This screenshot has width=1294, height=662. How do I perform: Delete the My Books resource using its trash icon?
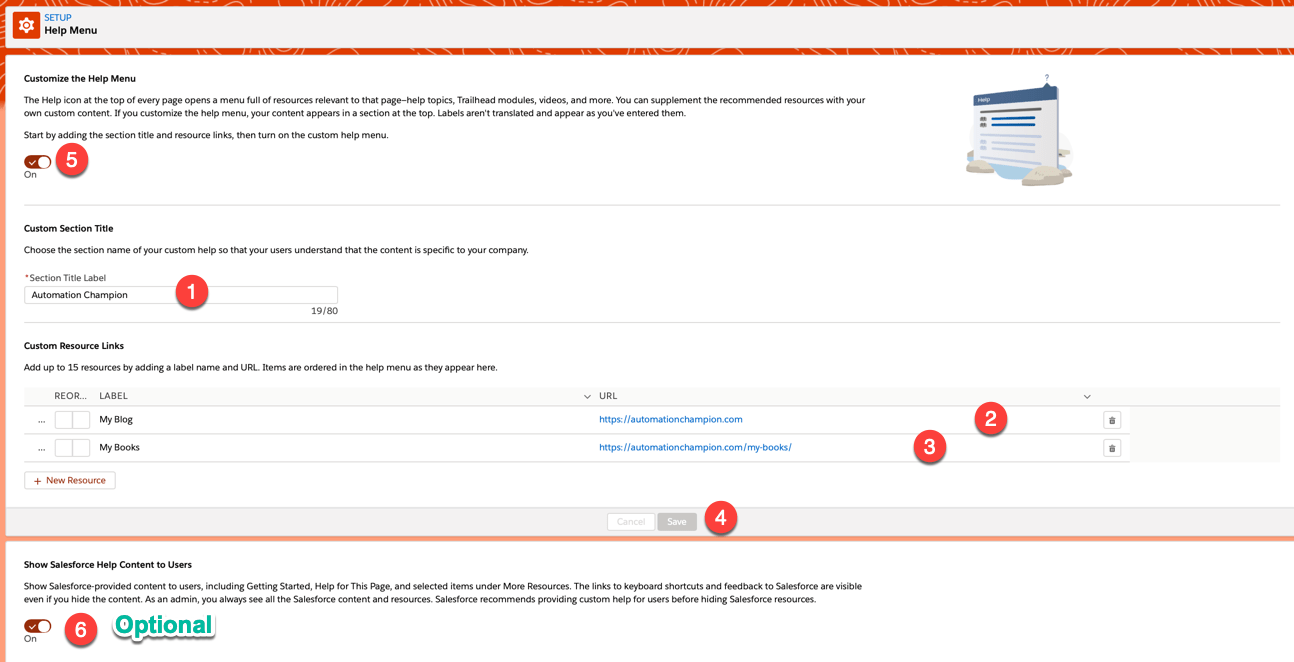1111,447
